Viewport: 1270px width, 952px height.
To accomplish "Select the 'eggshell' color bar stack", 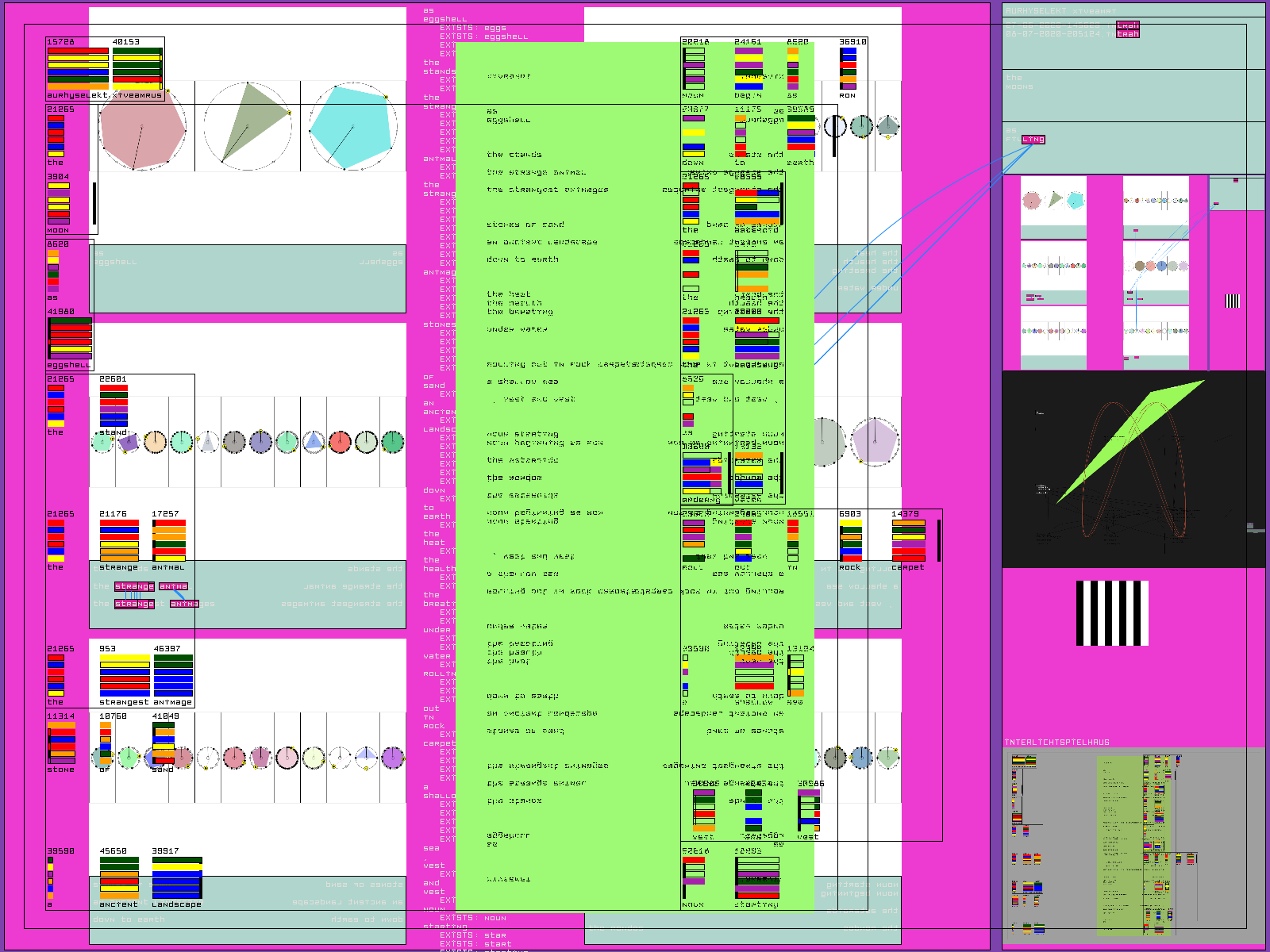I will click(x=71, y=339).
